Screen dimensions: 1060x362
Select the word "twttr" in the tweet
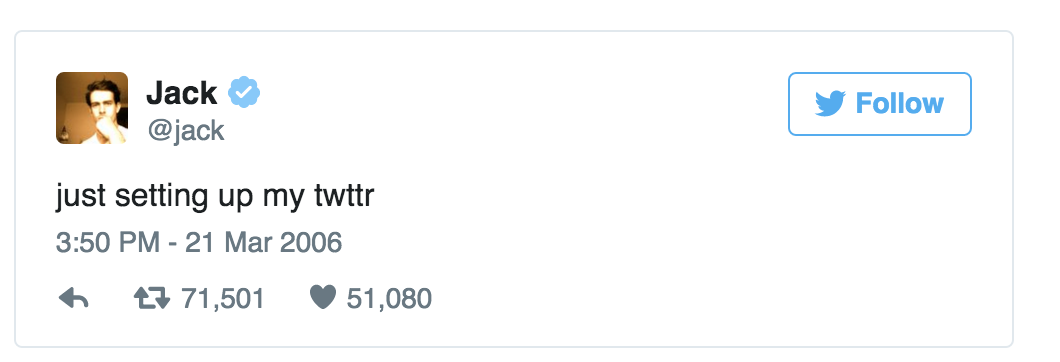(x=345, y=196)
